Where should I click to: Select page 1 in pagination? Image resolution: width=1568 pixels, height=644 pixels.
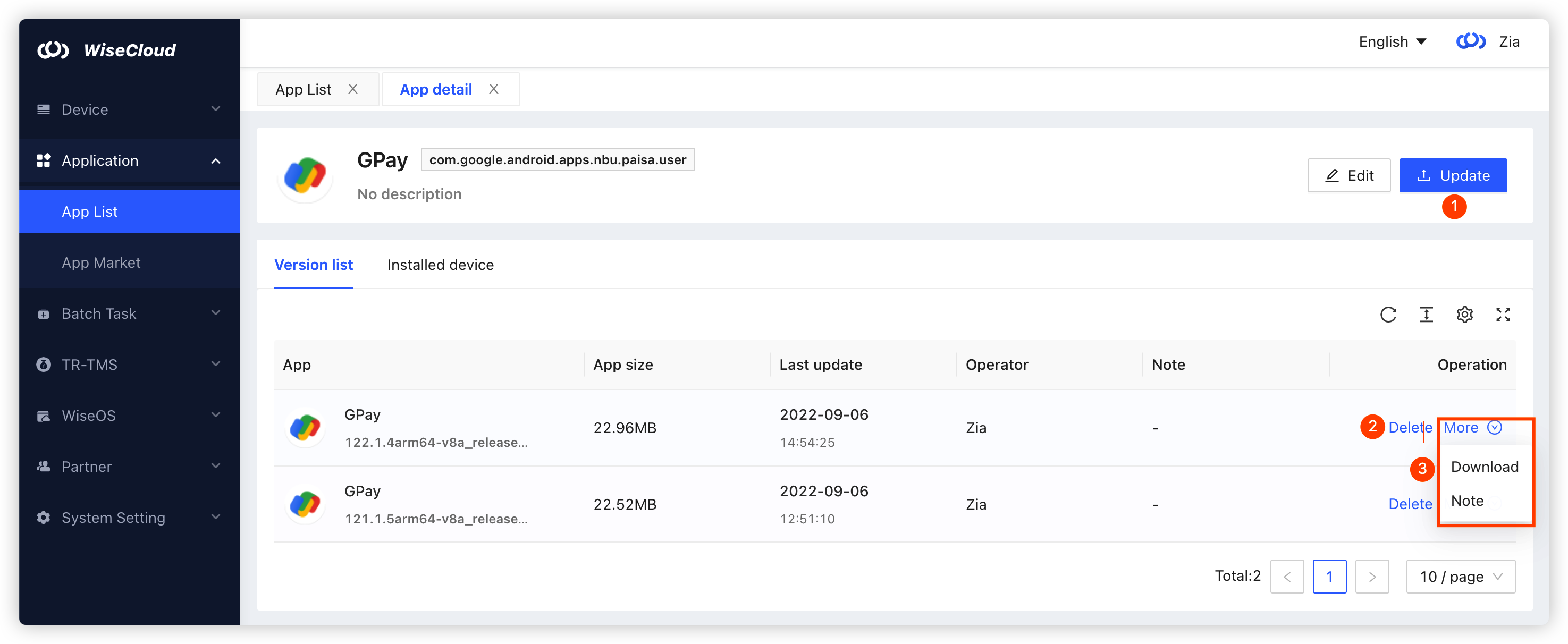click(1329, 577)
